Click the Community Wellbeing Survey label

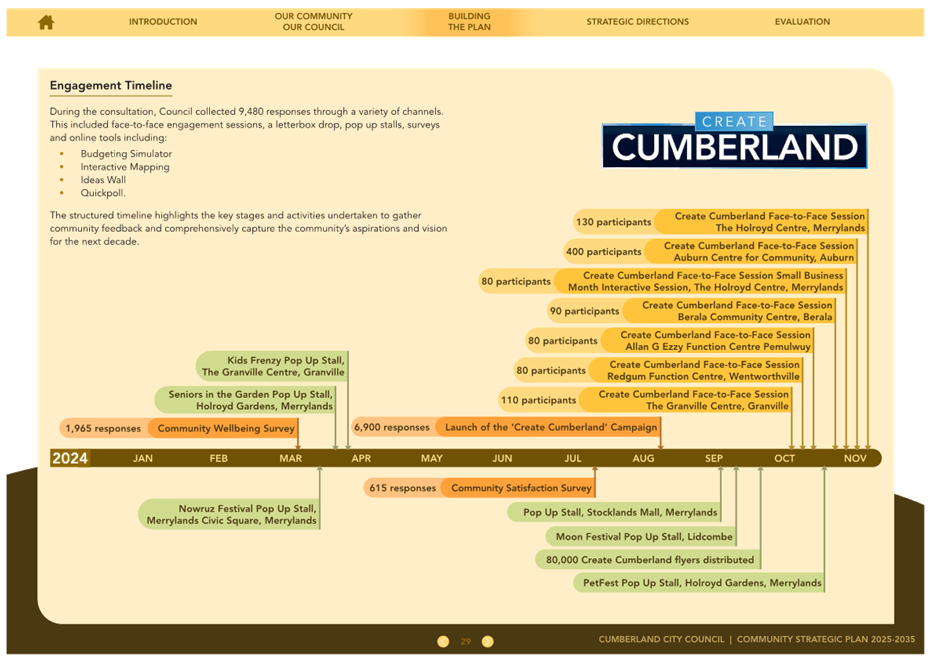pyautogui.click(x=224, y=428)
